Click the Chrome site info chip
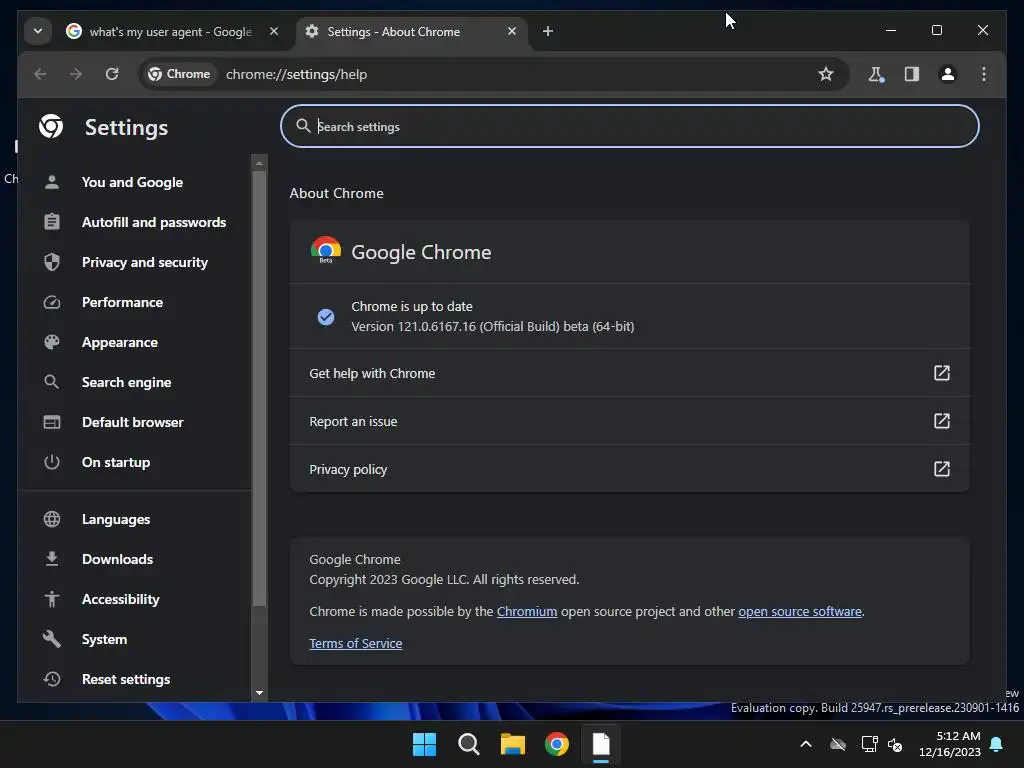 coord(180,74)
